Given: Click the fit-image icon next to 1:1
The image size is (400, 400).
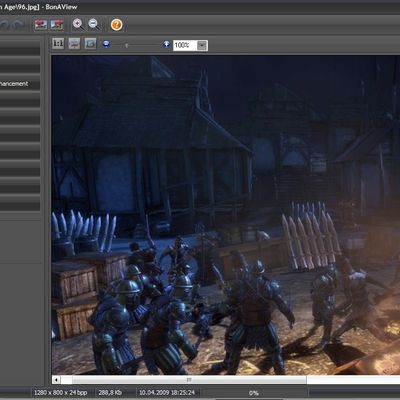Looking at the screenshot, I should click(x=74, y=43).
